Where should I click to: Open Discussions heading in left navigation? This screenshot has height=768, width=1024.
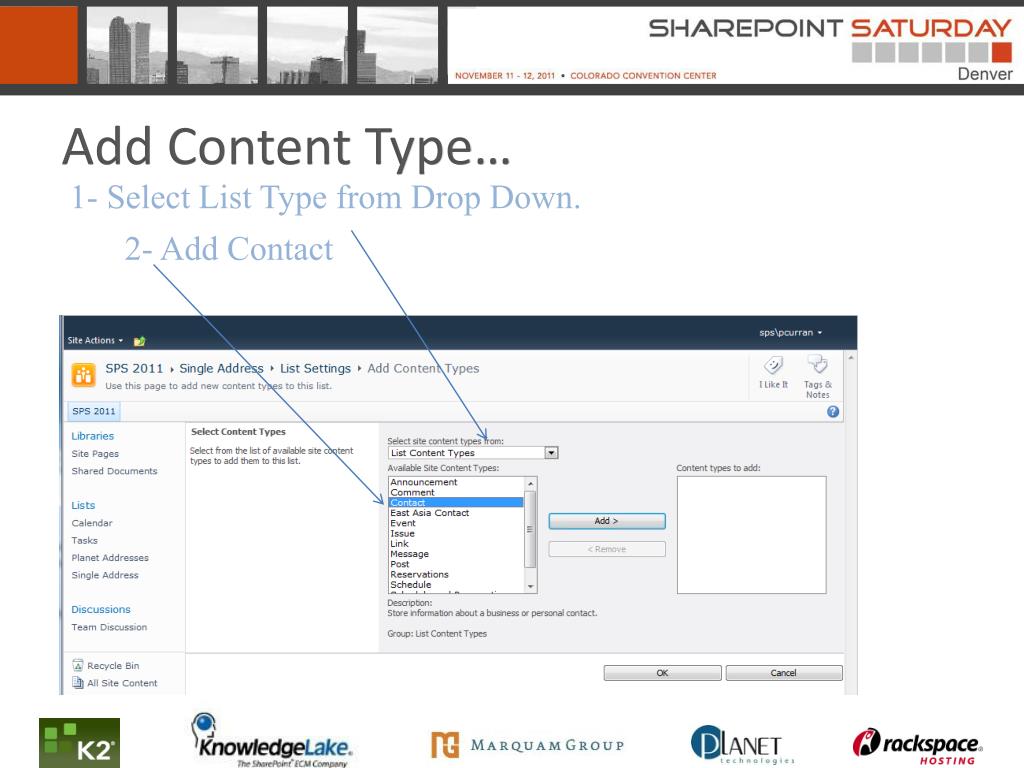101,609
